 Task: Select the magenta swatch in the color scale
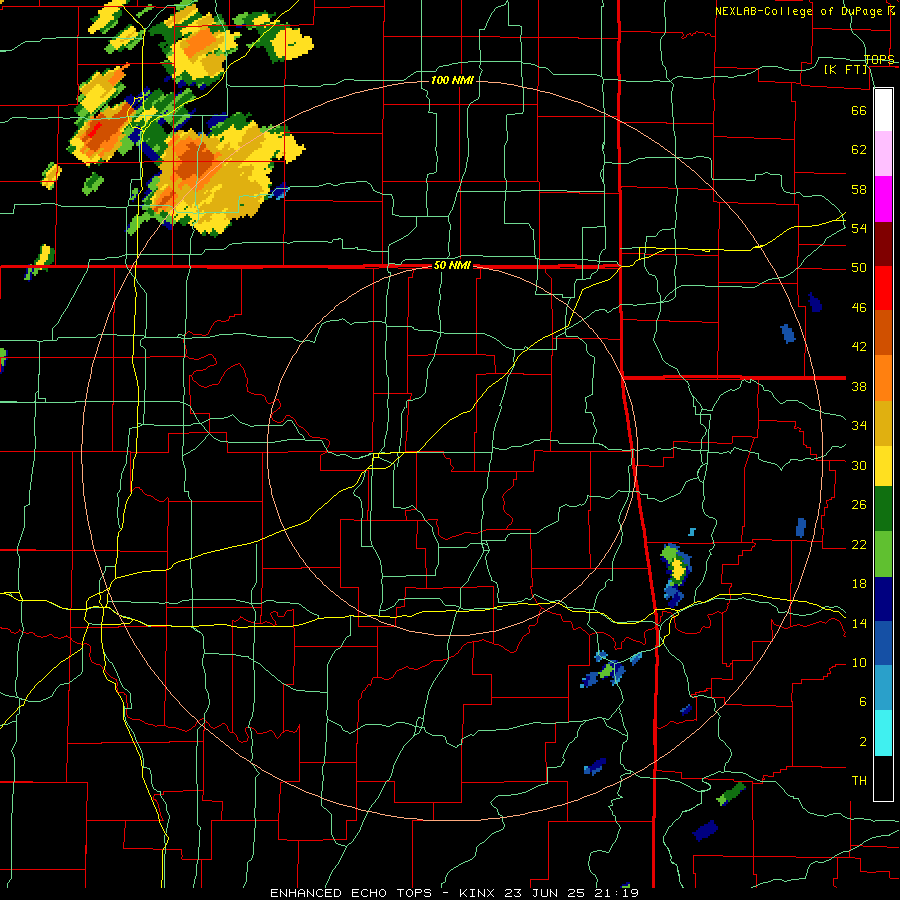tap(883, 199)
